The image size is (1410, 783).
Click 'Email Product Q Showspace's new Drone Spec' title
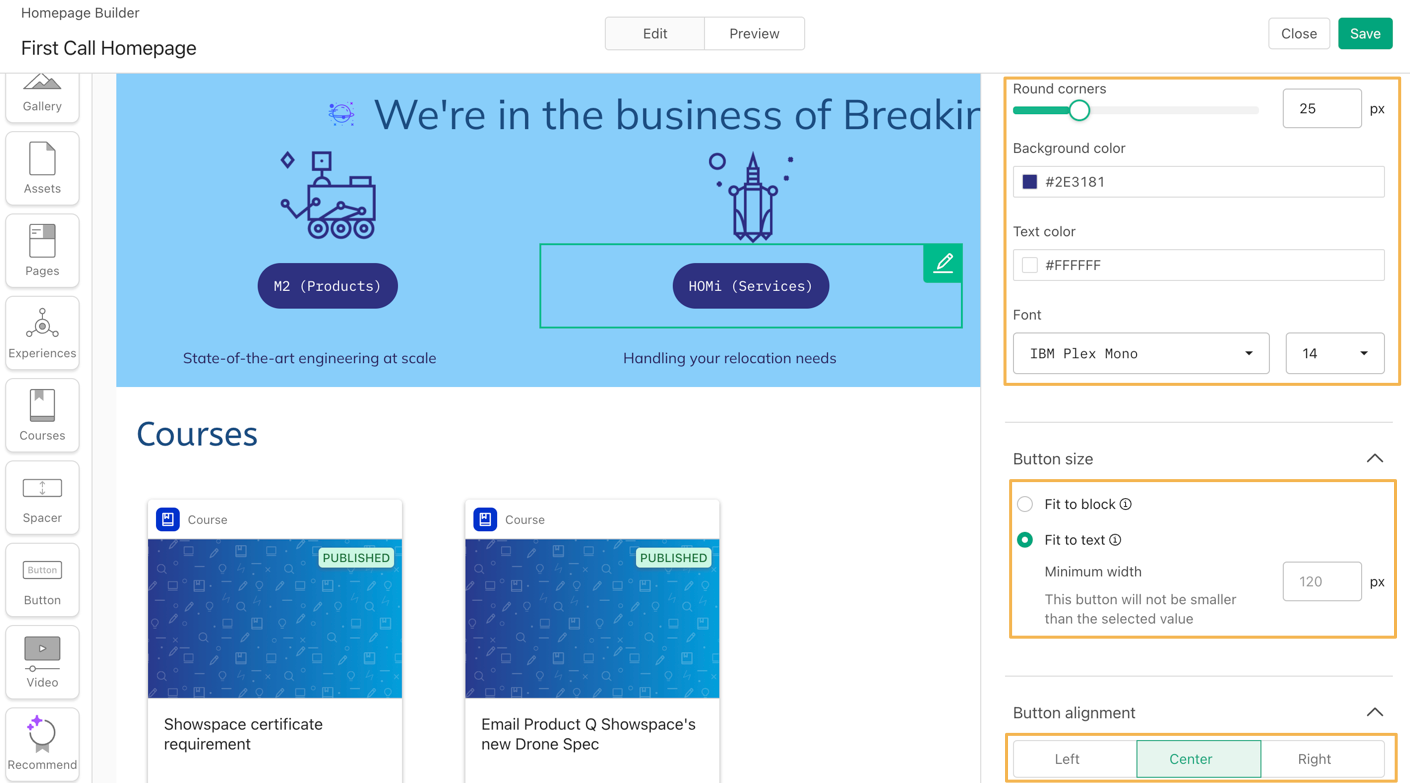588,734
